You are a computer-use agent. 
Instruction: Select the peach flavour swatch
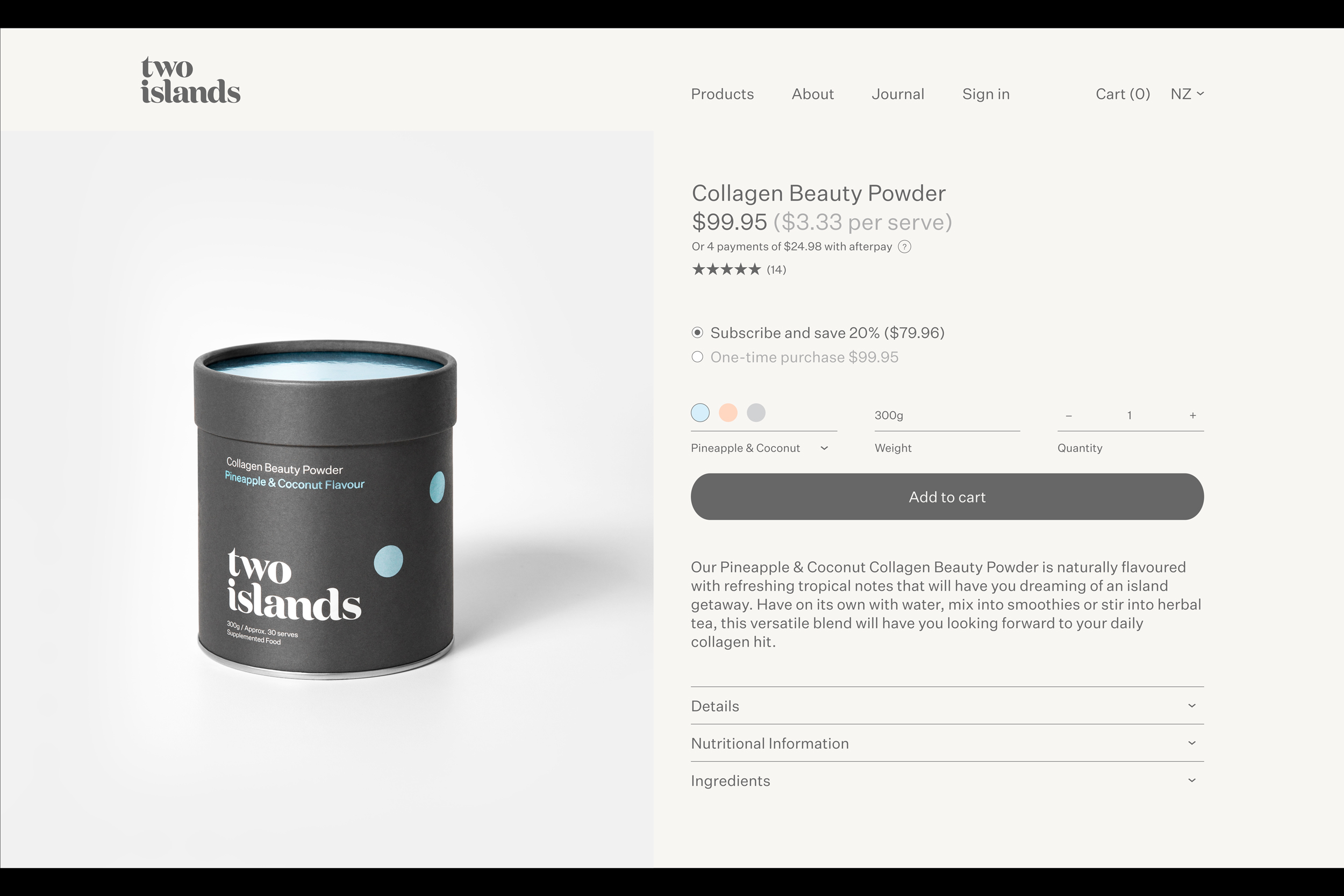(x=728, y=413)
